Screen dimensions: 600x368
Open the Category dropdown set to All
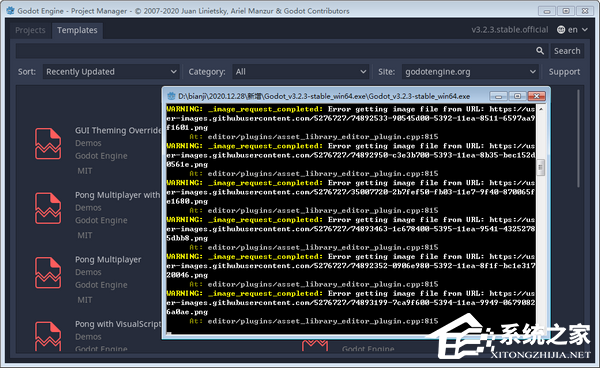point(301,72)
